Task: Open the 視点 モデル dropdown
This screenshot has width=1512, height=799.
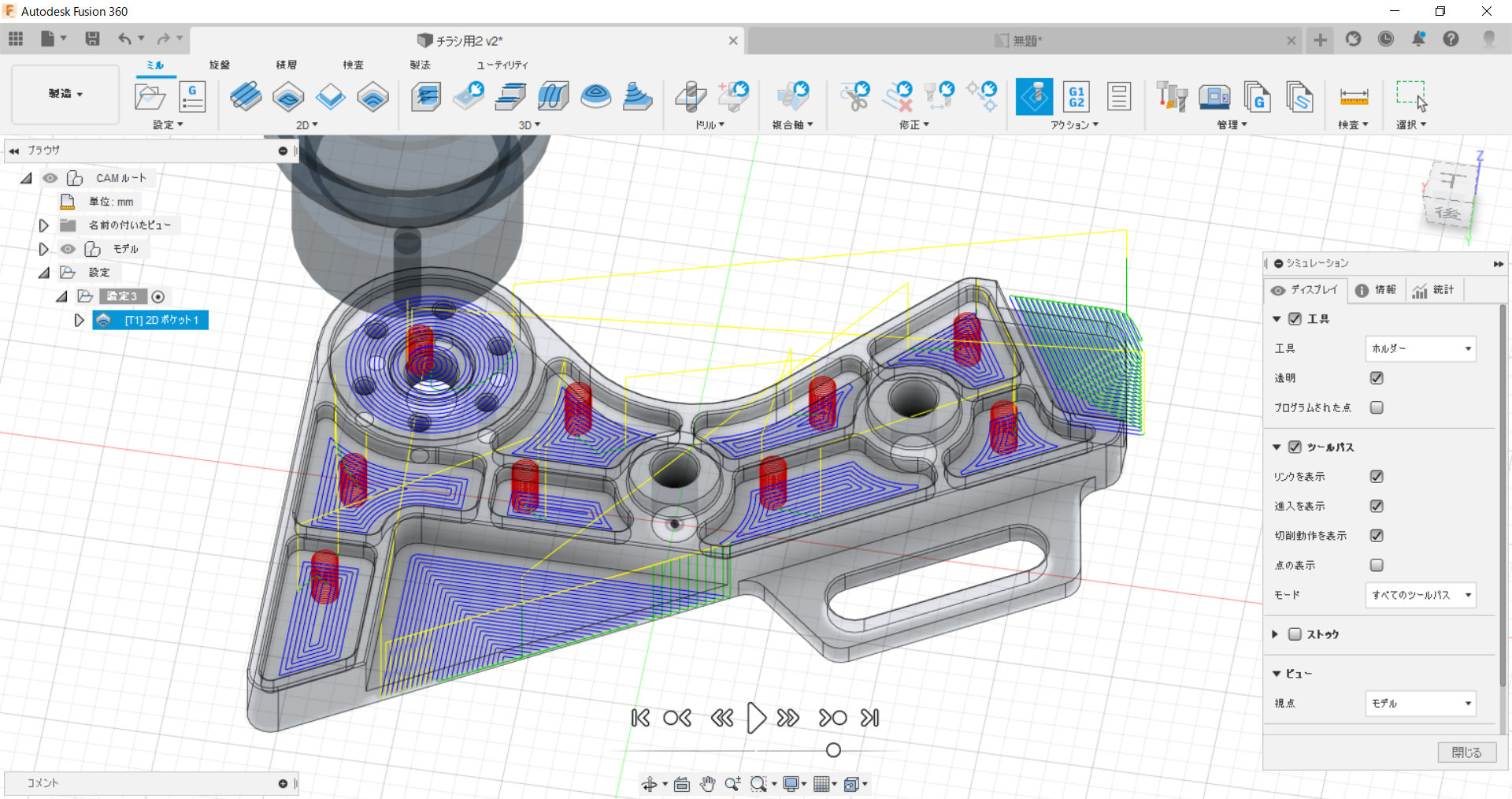Action: click(x=1421, y=703)
